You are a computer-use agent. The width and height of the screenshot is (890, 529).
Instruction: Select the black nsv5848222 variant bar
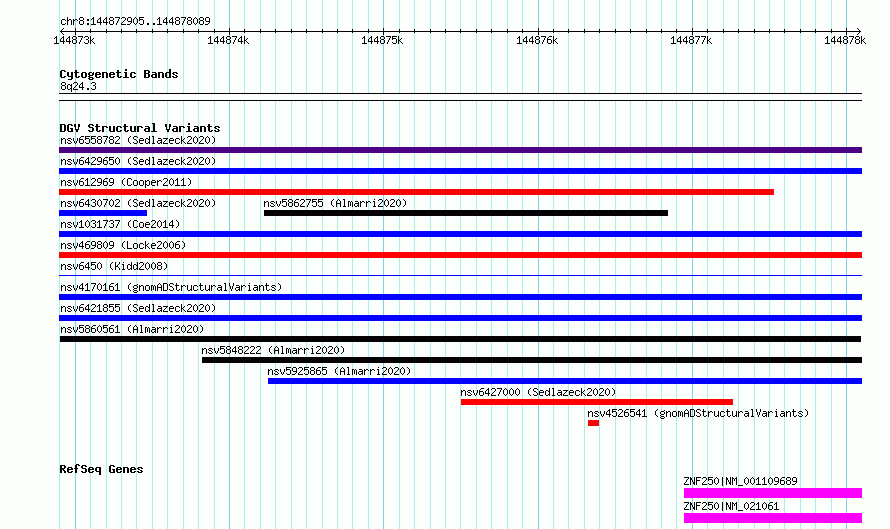coord(532,360)
